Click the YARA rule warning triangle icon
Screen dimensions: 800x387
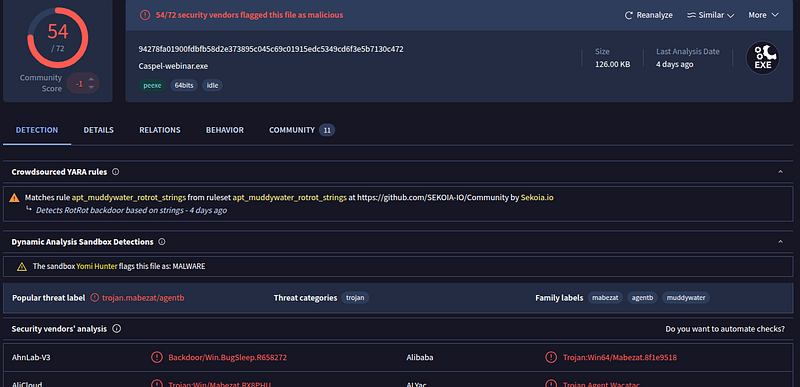pyautogui.click(x=14, y=197)
